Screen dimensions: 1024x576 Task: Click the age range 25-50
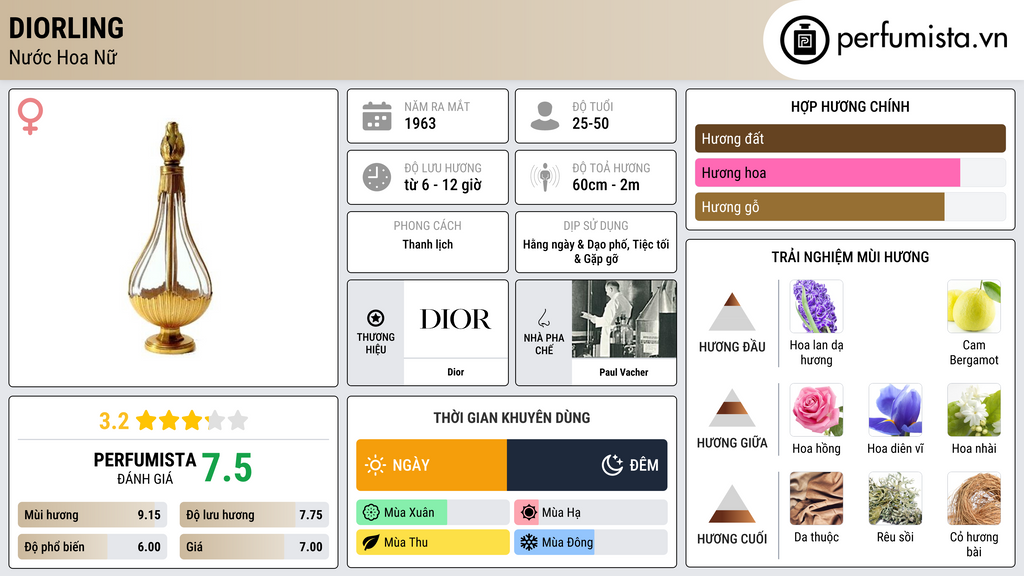pos(590,123)
